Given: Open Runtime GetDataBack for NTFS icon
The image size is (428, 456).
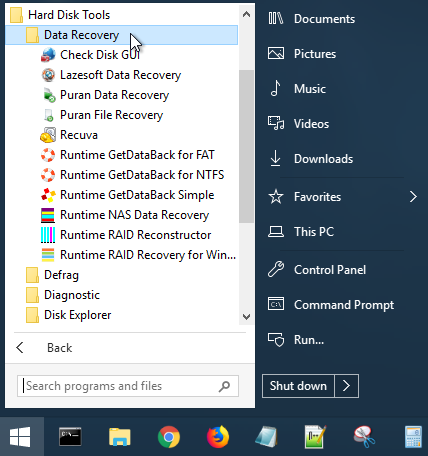Looking at the screenshot, I should (x=48, y=175).
